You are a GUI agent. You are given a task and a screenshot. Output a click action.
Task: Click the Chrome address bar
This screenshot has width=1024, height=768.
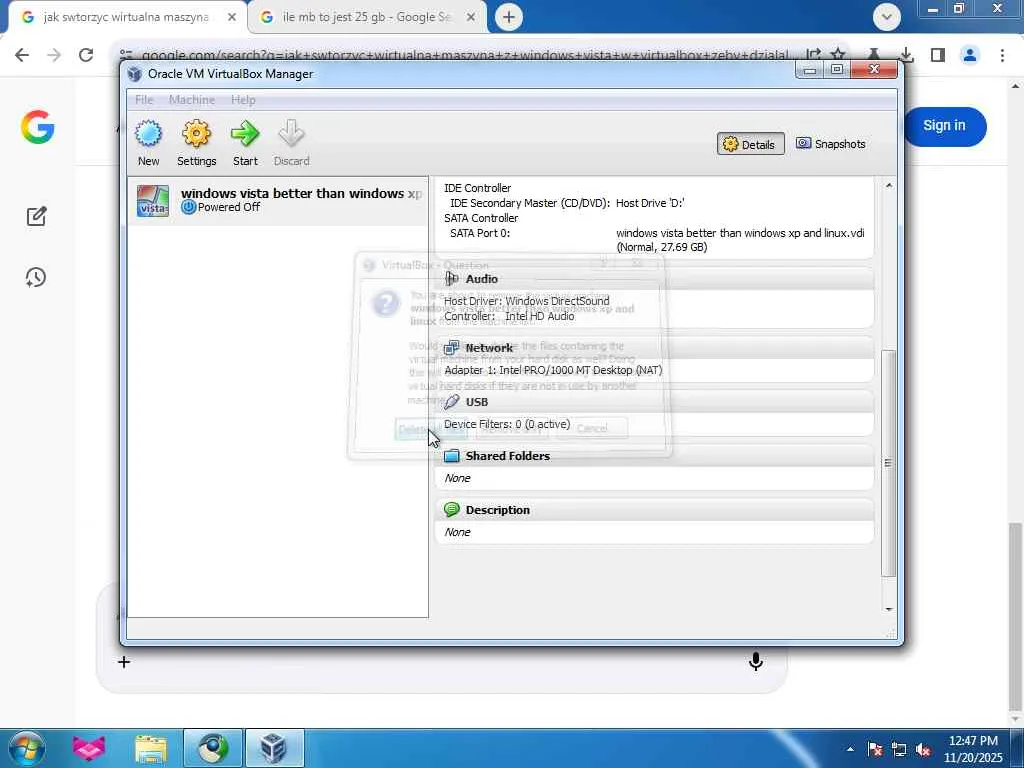pyautogui.click(x=464, y=55)
